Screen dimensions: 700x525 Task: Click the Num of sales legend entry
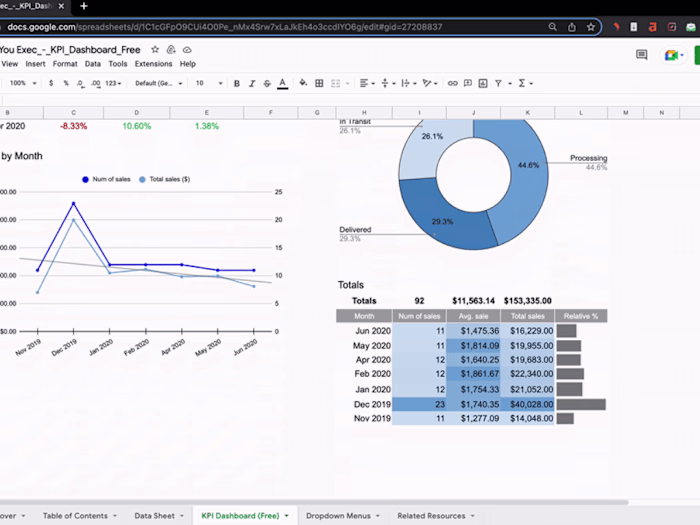coord(107,179)
